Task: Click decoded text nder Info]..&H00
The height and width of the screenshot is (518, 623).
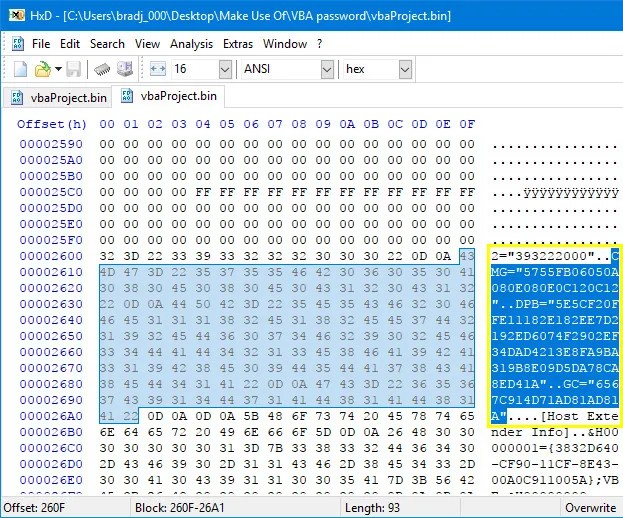Action: pos(555,432)
